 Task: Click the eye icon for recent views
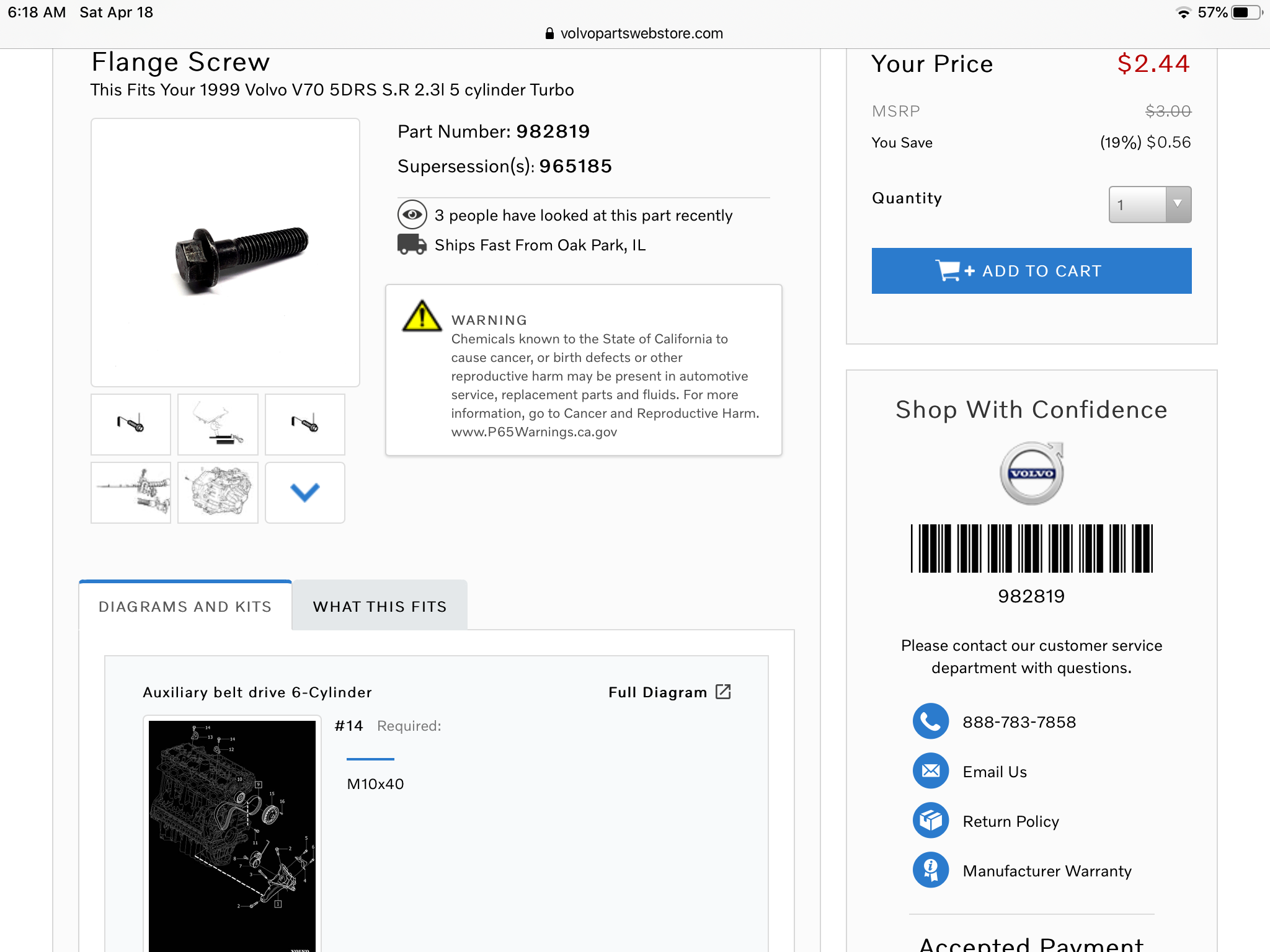[412, 215]
